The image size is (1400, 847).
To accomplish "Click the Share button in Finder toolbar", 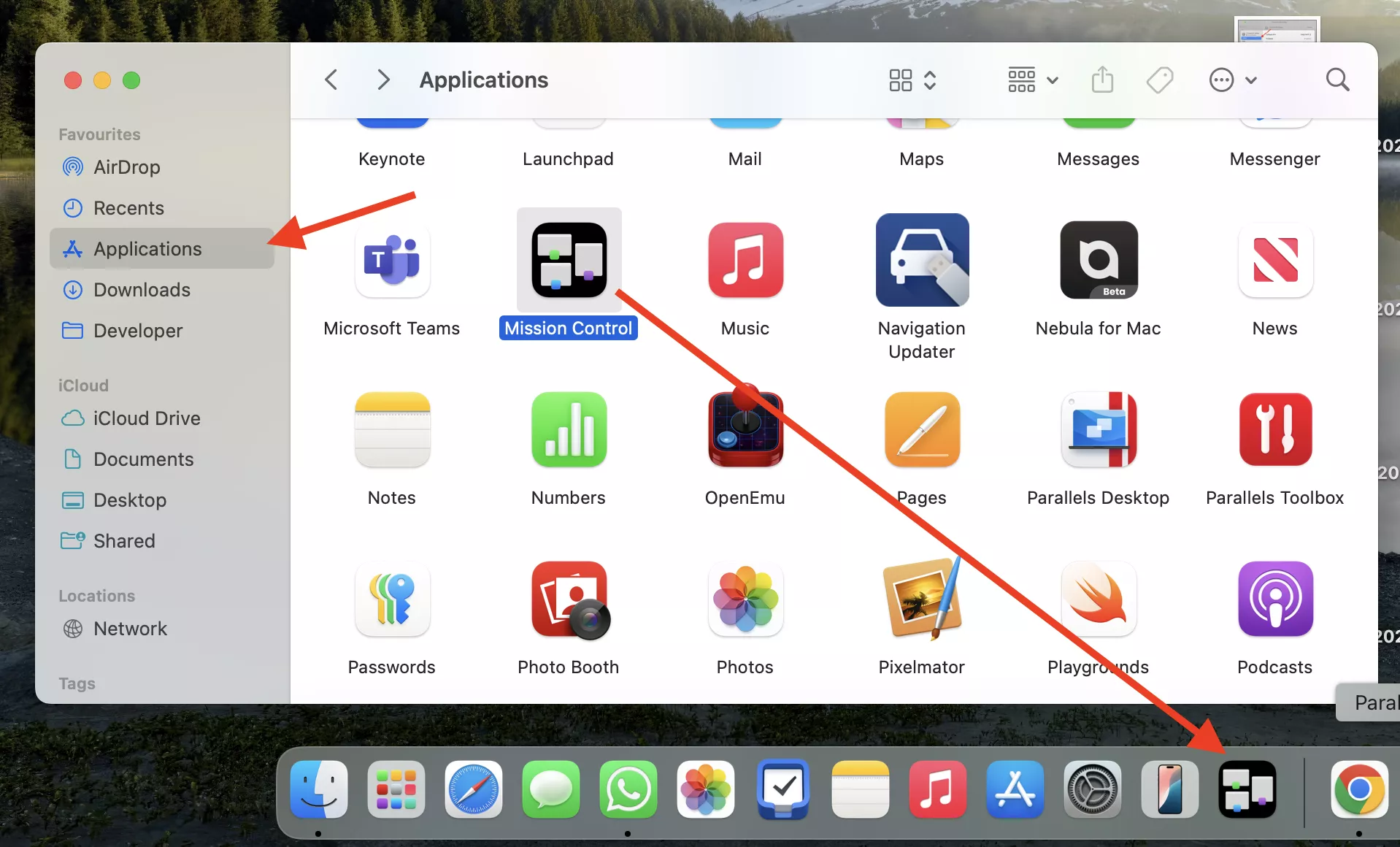I will tap(1102, 80).
